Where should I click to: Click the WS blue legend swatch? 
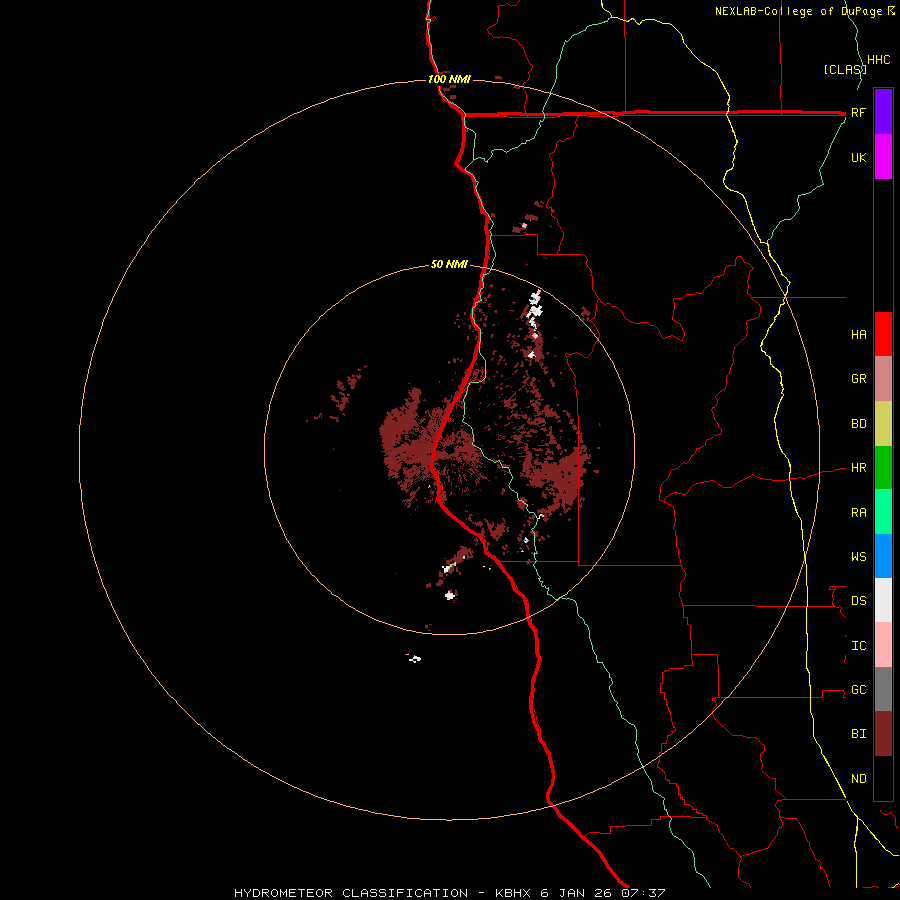click(883, 556)
